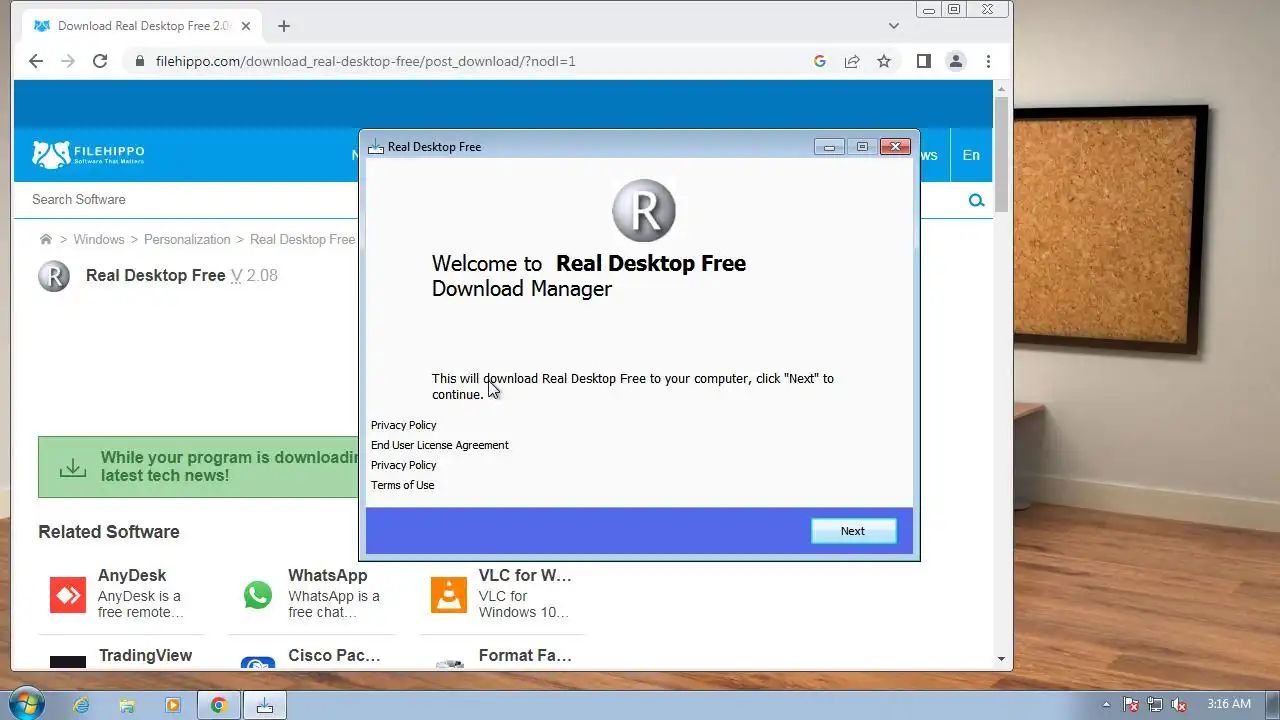Click the Real Desktop R logo in installer
The height and width of the screenshot is (720, 1280).
tap(644, 211)
